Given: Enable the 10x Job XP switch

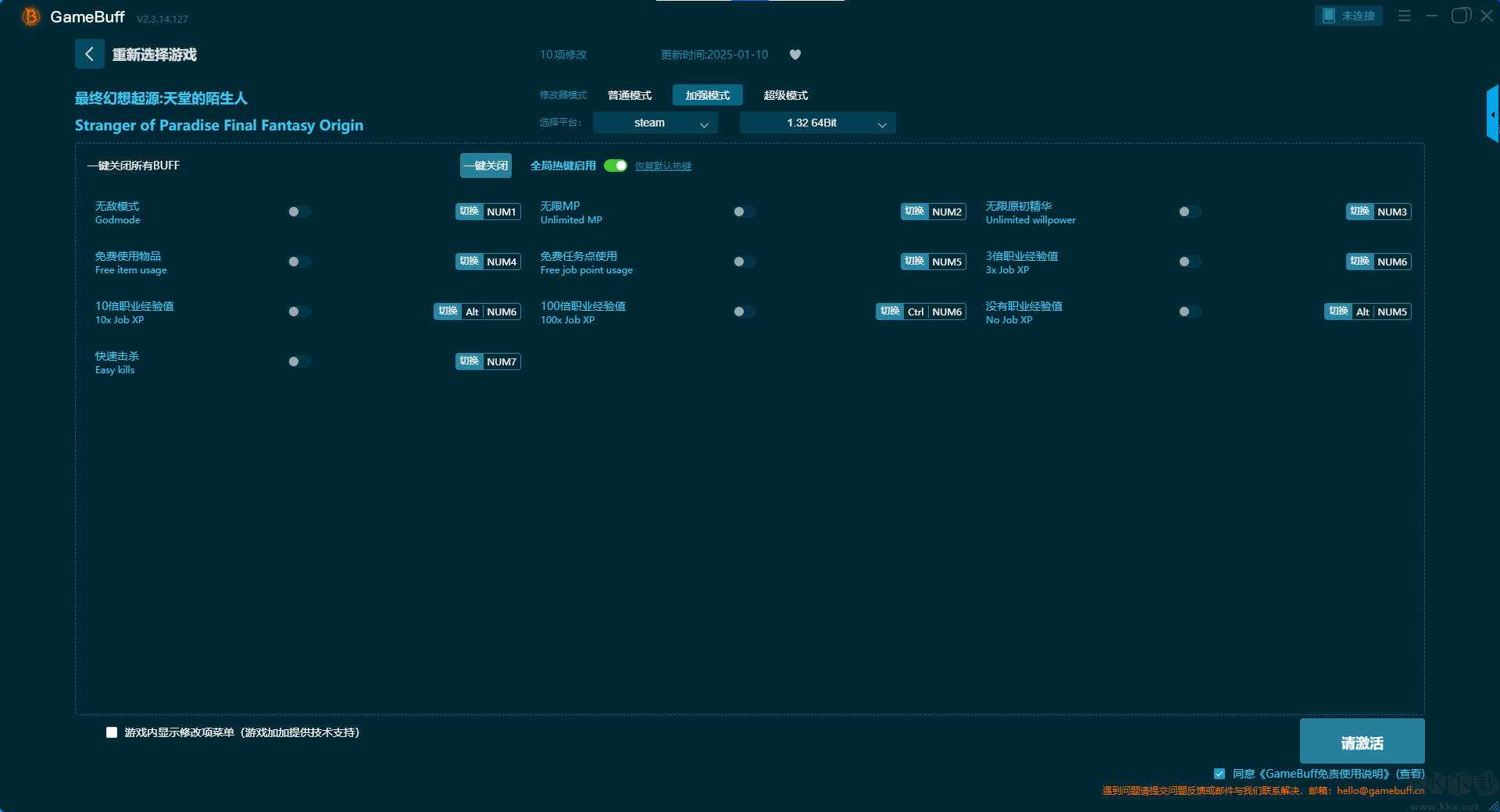Looking at the screenshot, I should [x=299, y=312].
